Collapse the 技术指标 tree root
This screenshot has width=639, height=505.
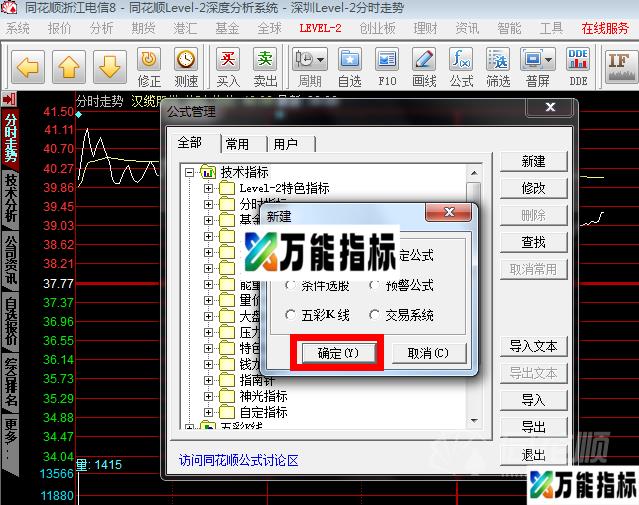pyautogui.click(x=189, y=172)
